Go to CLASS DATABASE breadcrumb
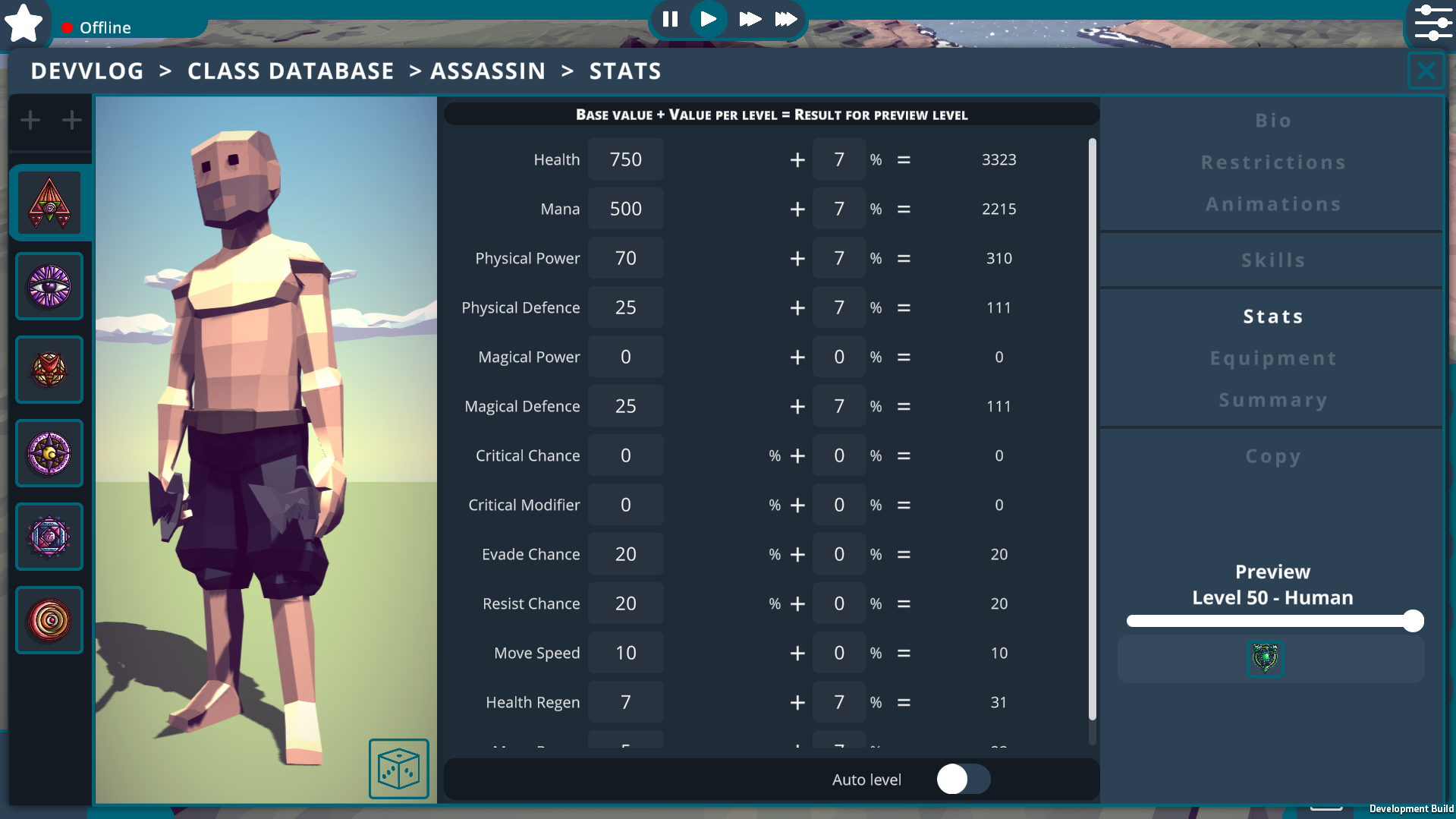The image size is (1456, 819). (x=291, y=71)
